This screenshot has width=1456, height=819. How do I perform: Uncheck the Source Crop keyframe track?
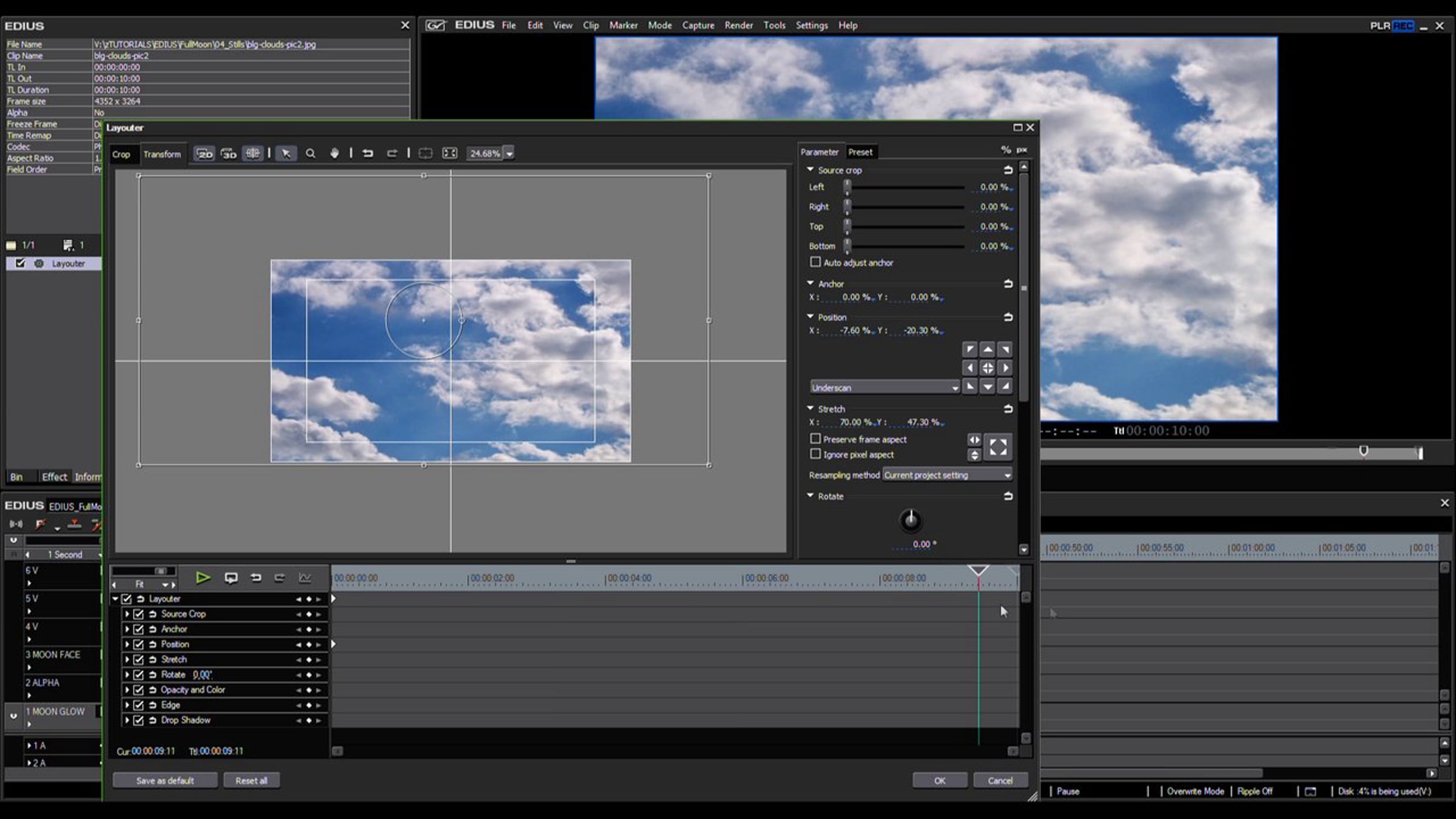coord(138,614)
